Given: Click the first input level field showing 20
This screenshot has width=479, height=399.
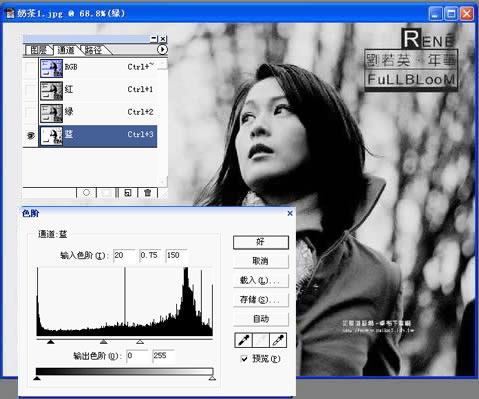Looking at the screenshot, I should click(x=125, y=256).
